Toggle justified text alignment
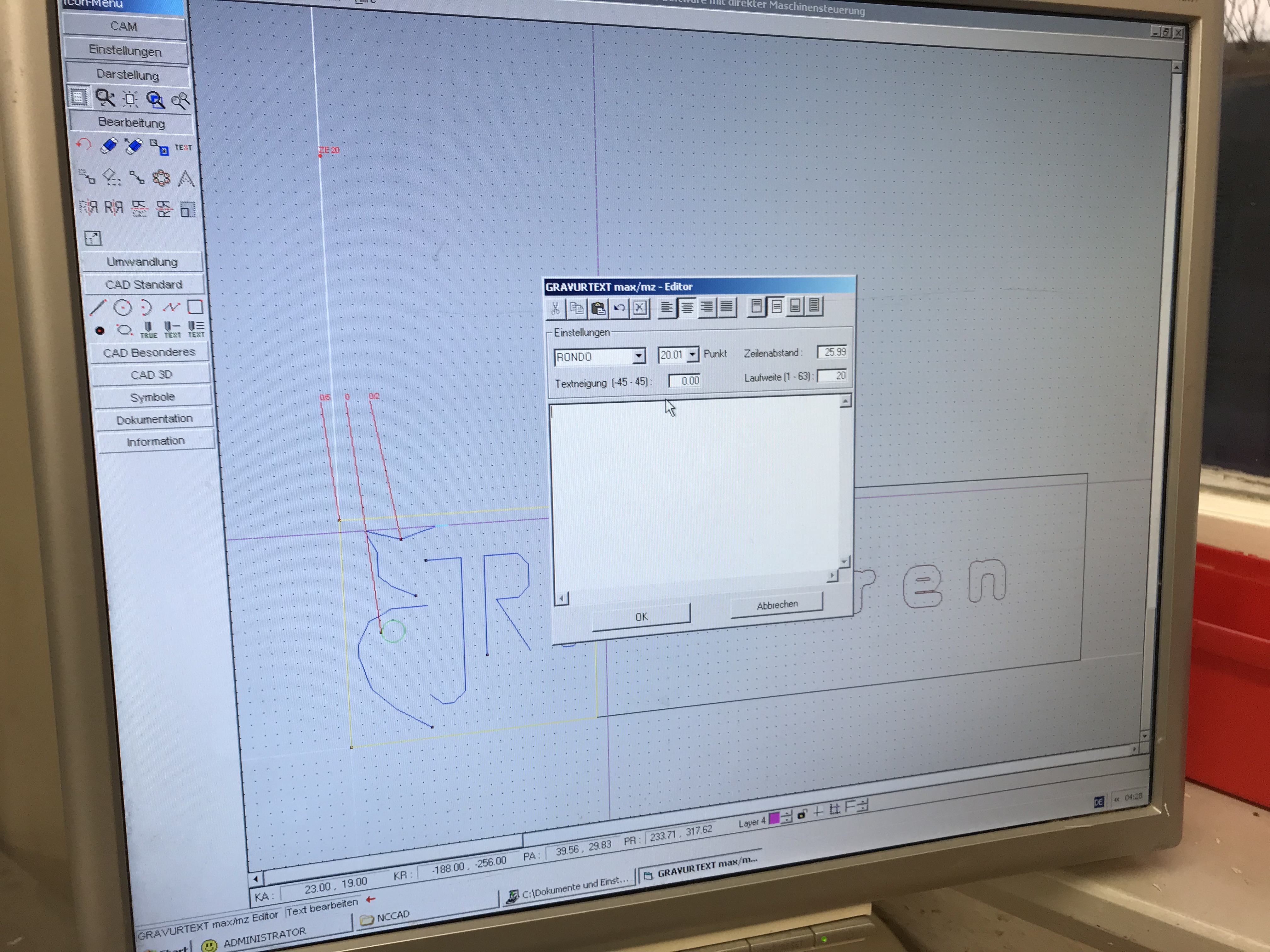The height and width of the screenshot is (952, 1270). pos(727,307)
